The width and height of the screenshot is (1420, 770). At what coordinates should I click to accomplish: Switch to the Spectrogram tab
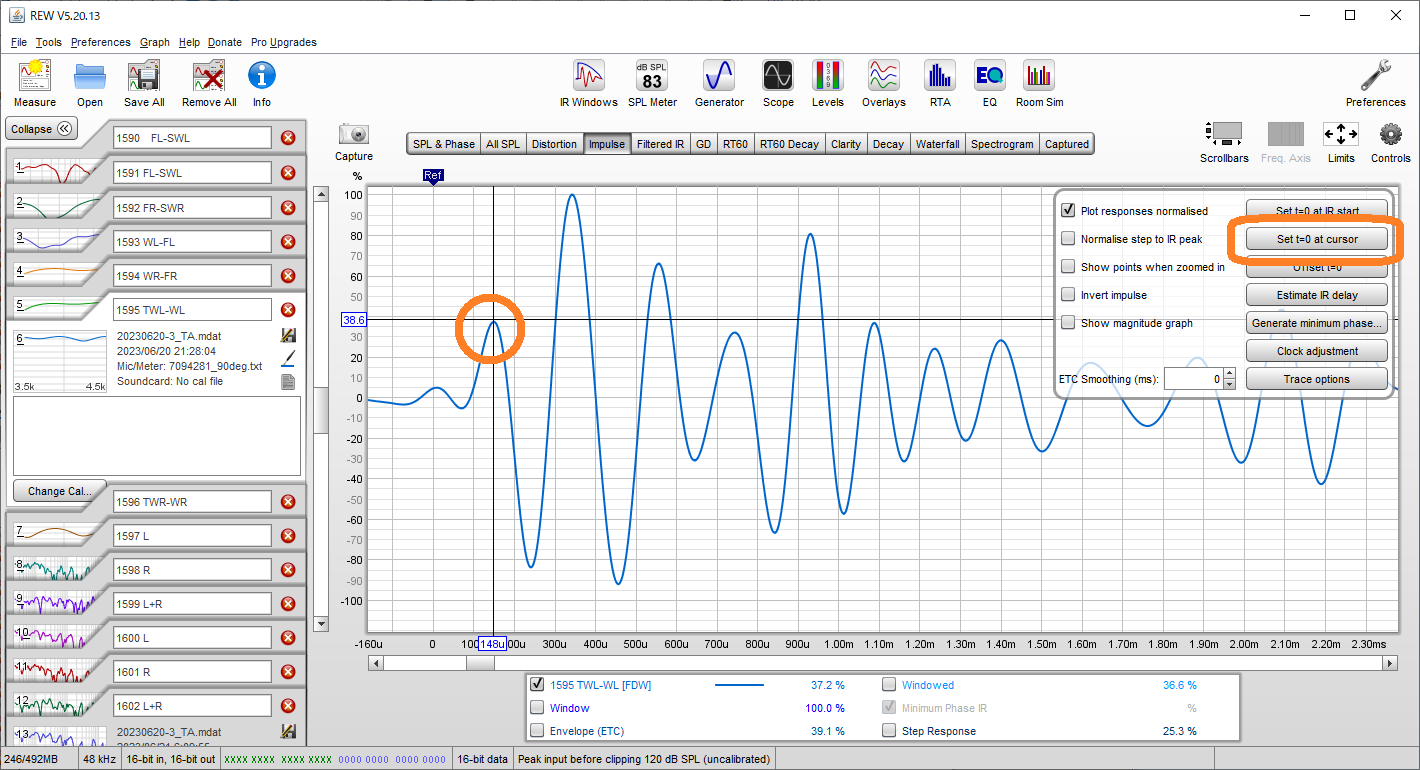1002,144
